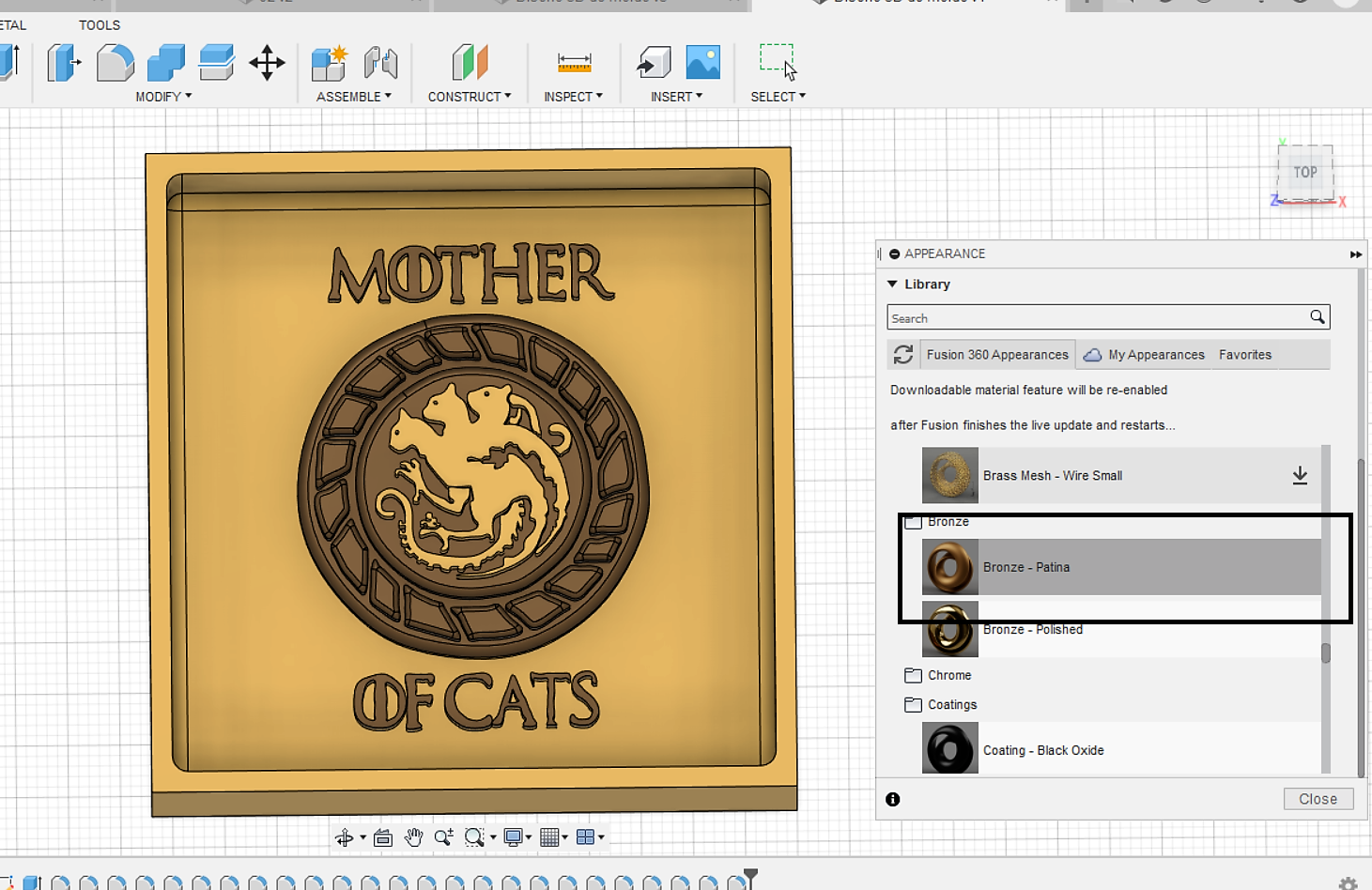
Task: Select the Bronze - Polished appearance
Action: (x=1121, y=629)
